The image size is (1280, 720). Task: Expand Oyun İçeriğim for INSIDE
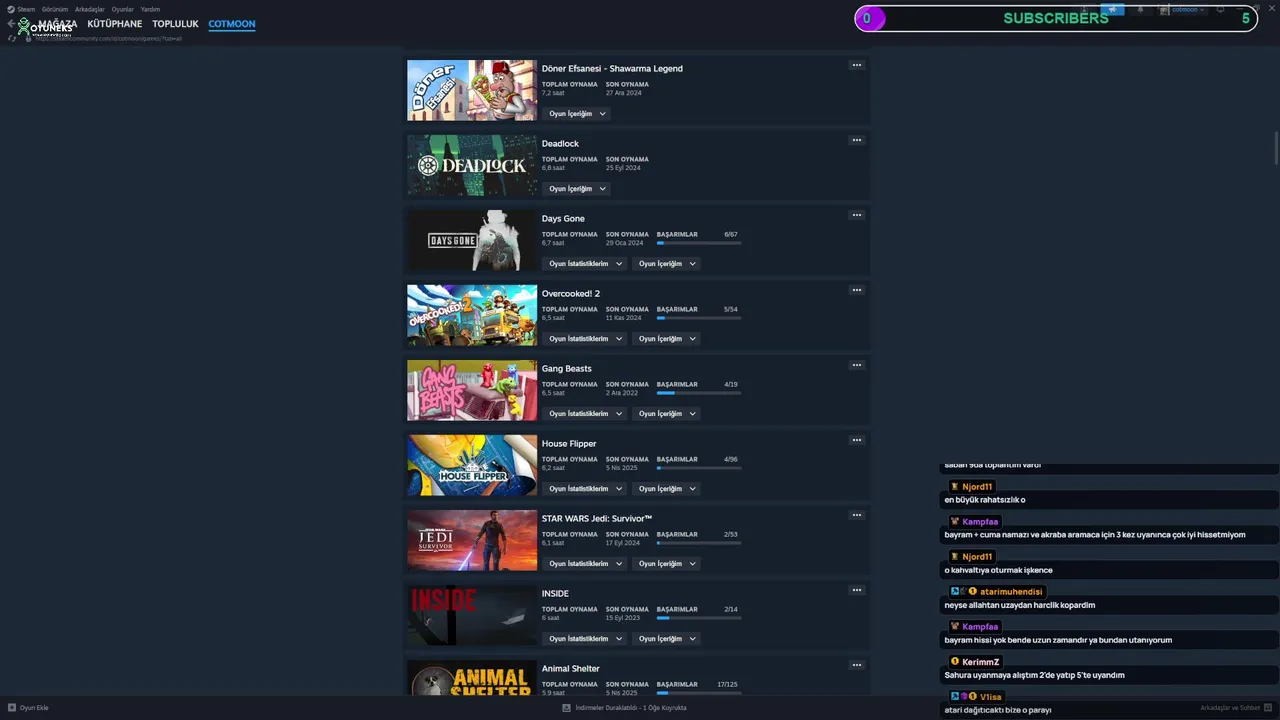click(x=667, y=639)
